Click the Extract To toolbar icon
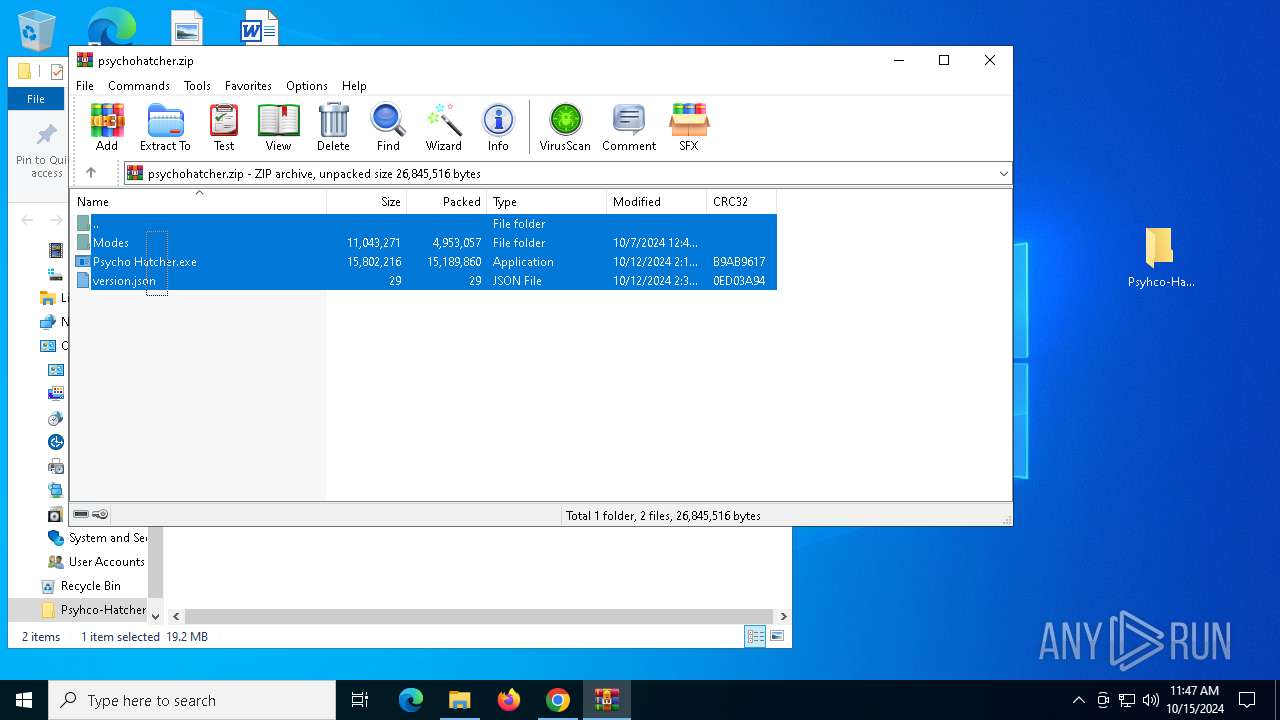Image resolution: width=1280 pixels, height=720 pixels. pyautogui.click(x=165, y=127)
